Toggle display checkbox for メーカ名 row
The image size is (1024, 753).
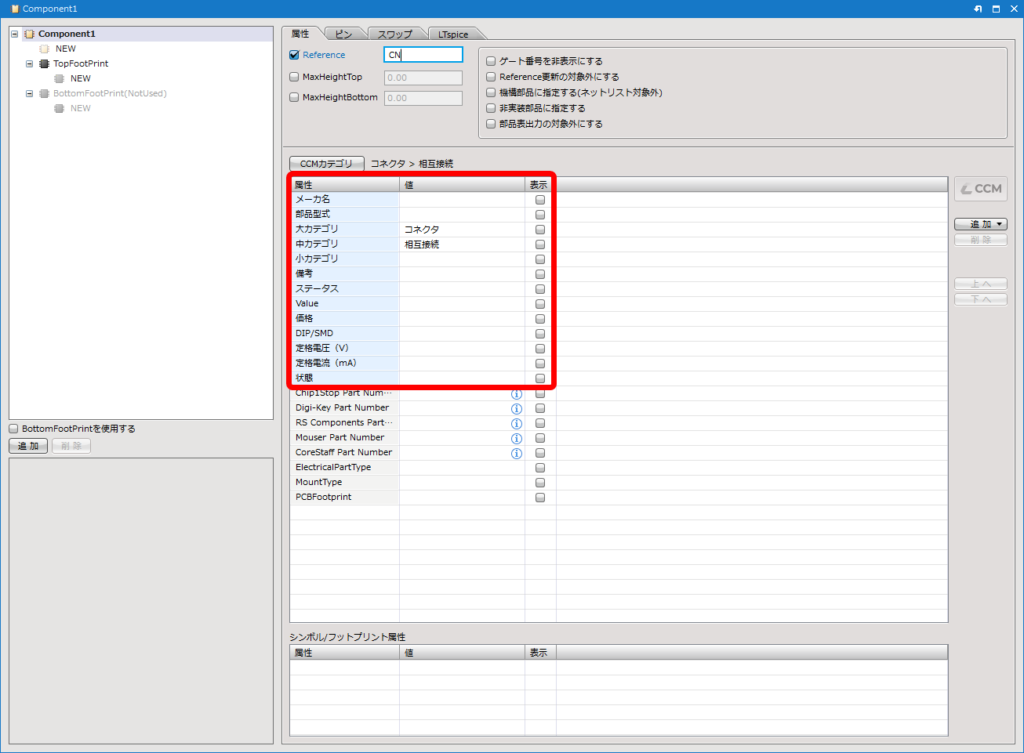(540, 200)
